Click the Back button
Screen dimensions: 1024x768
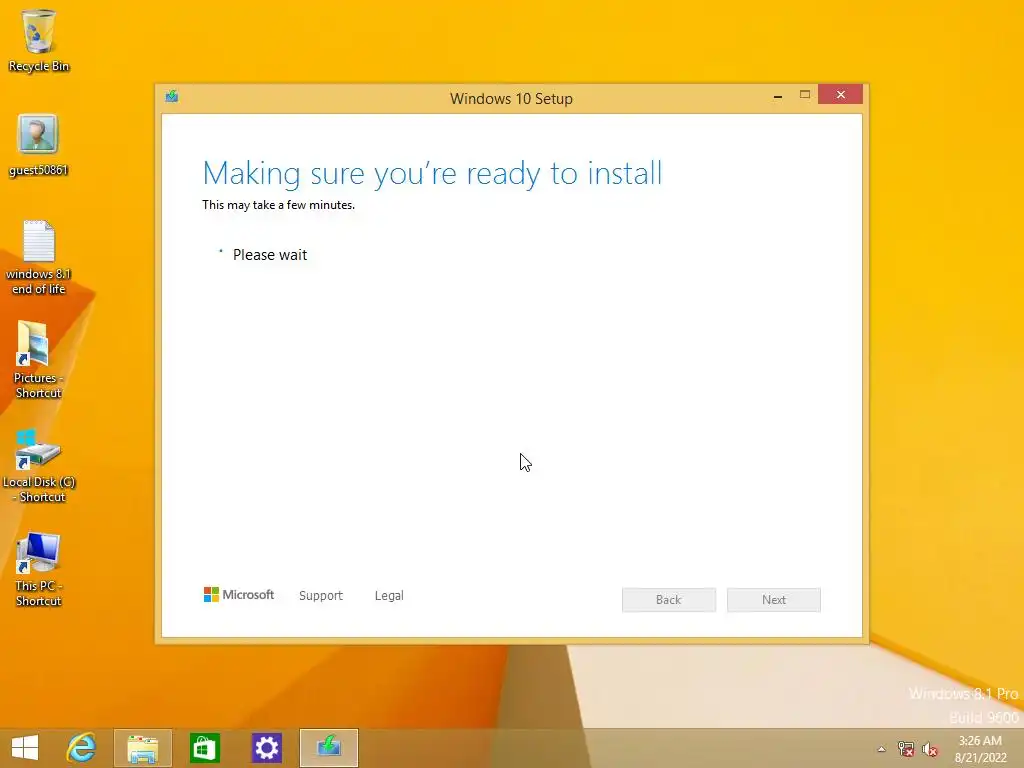tap(669, 600)
